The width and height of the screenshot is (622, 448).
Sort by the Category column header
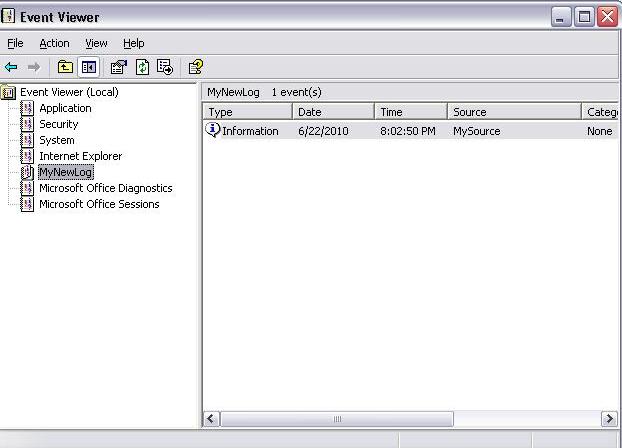600,112
